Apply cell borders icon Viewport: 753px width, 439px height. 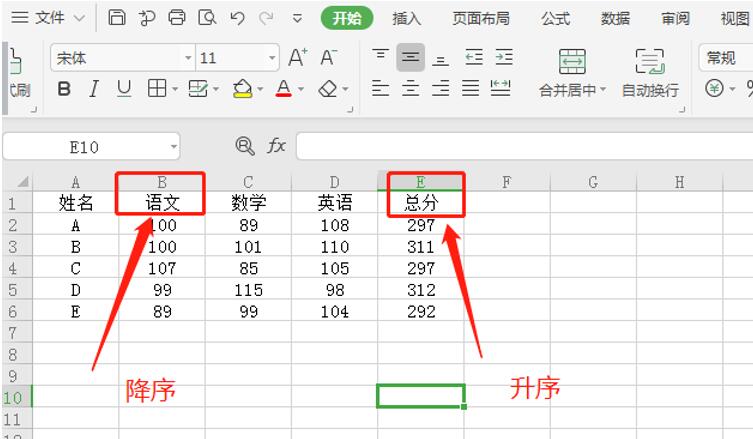tap(157, 88)
